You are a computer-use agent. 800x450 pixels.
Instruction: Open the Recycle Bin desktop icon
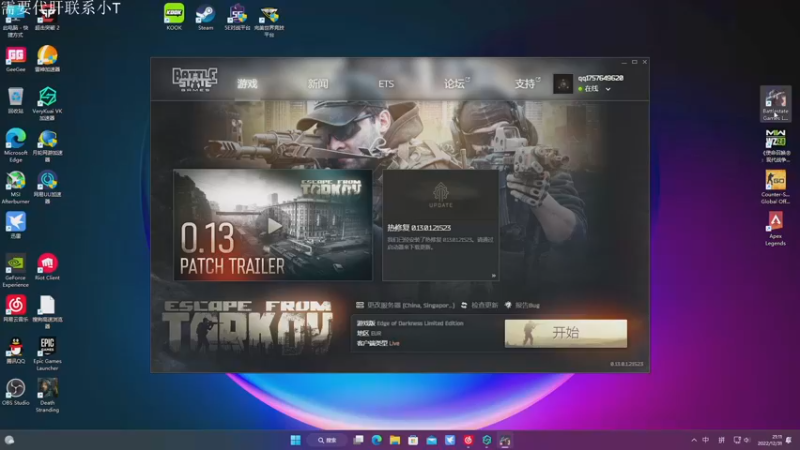point(15,101)
